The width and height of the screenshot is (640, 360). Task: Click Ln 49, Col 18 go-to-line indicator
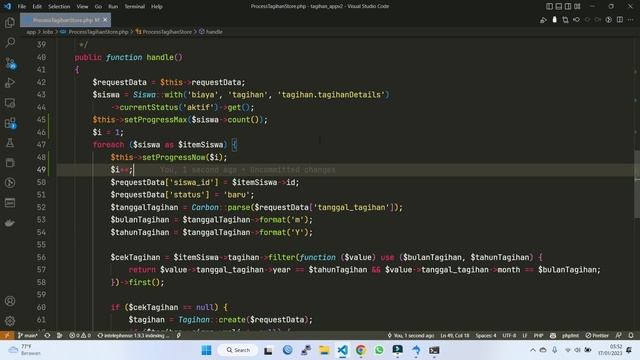click(x=455, y=335)
